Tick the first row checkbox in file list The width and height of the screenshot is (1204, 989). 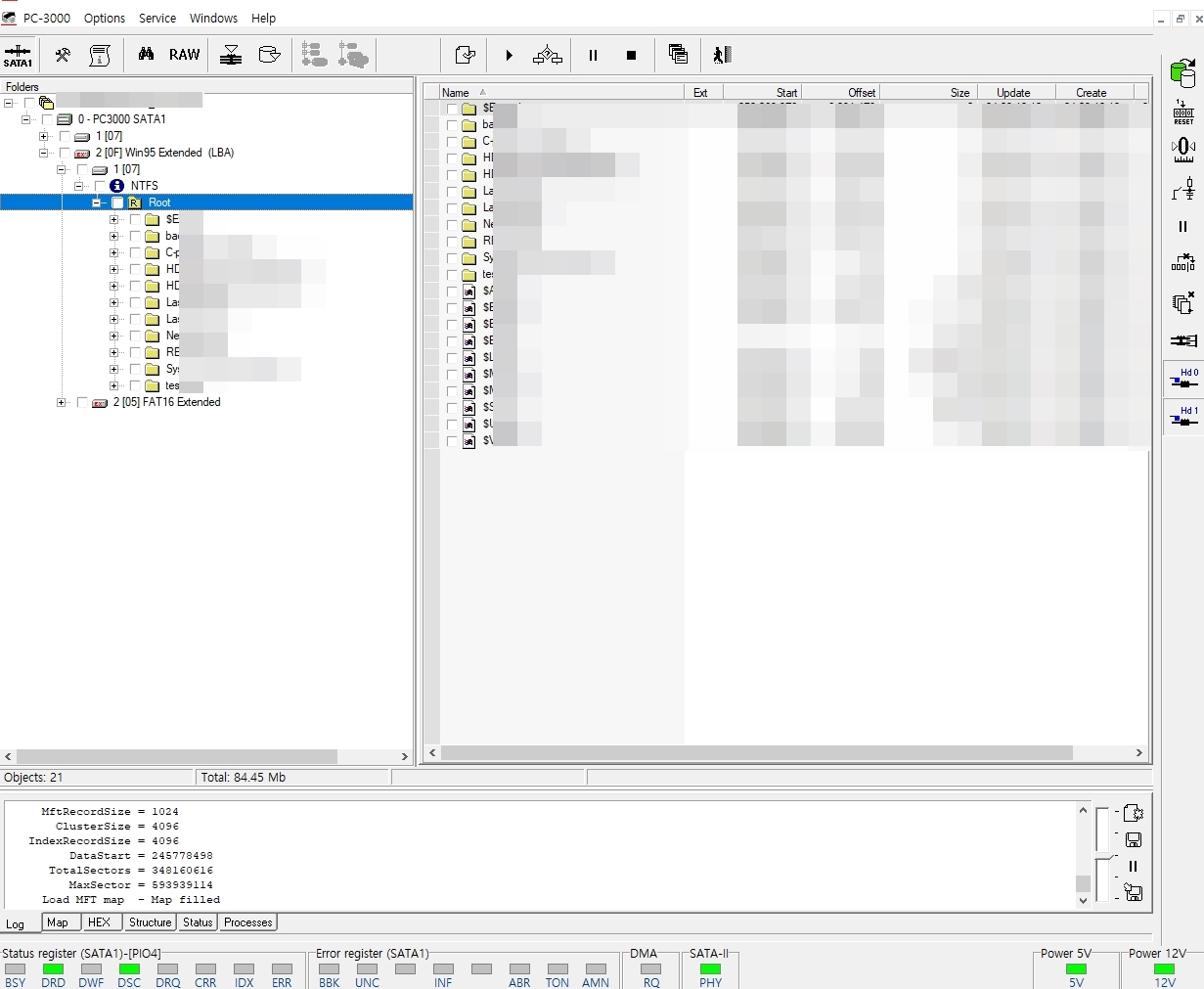pyautogui.click(x=452, y=109)
